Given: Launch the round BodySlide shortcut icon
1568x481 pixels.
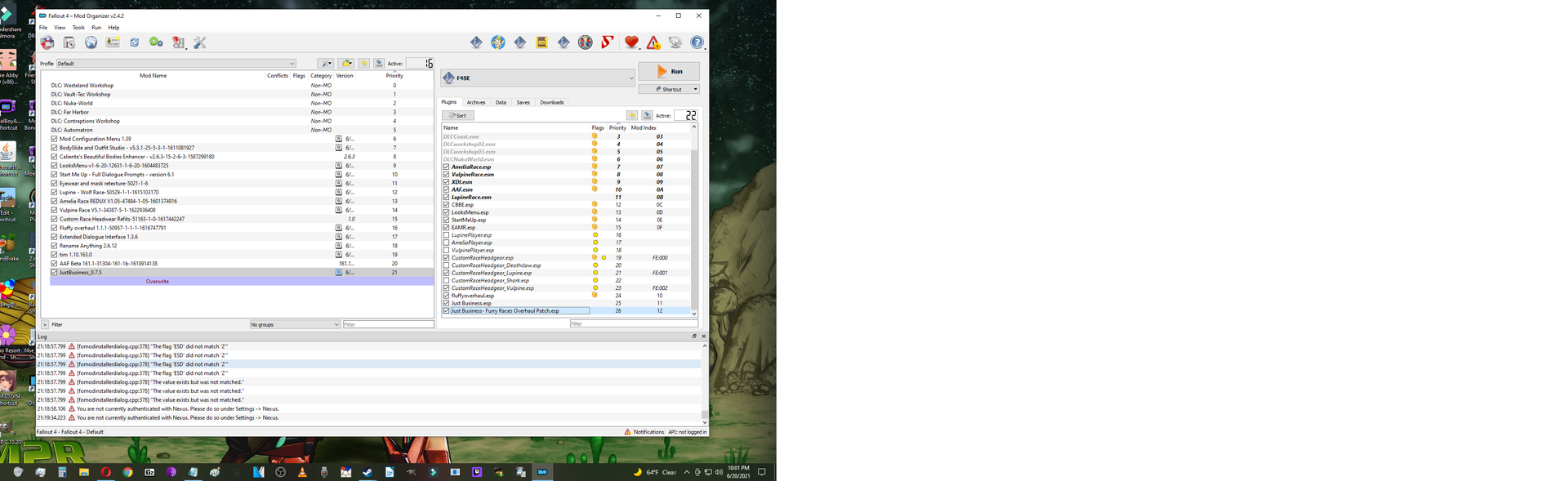Looking at the screenshot, I should pyautogui.click(x=586, y=42).
